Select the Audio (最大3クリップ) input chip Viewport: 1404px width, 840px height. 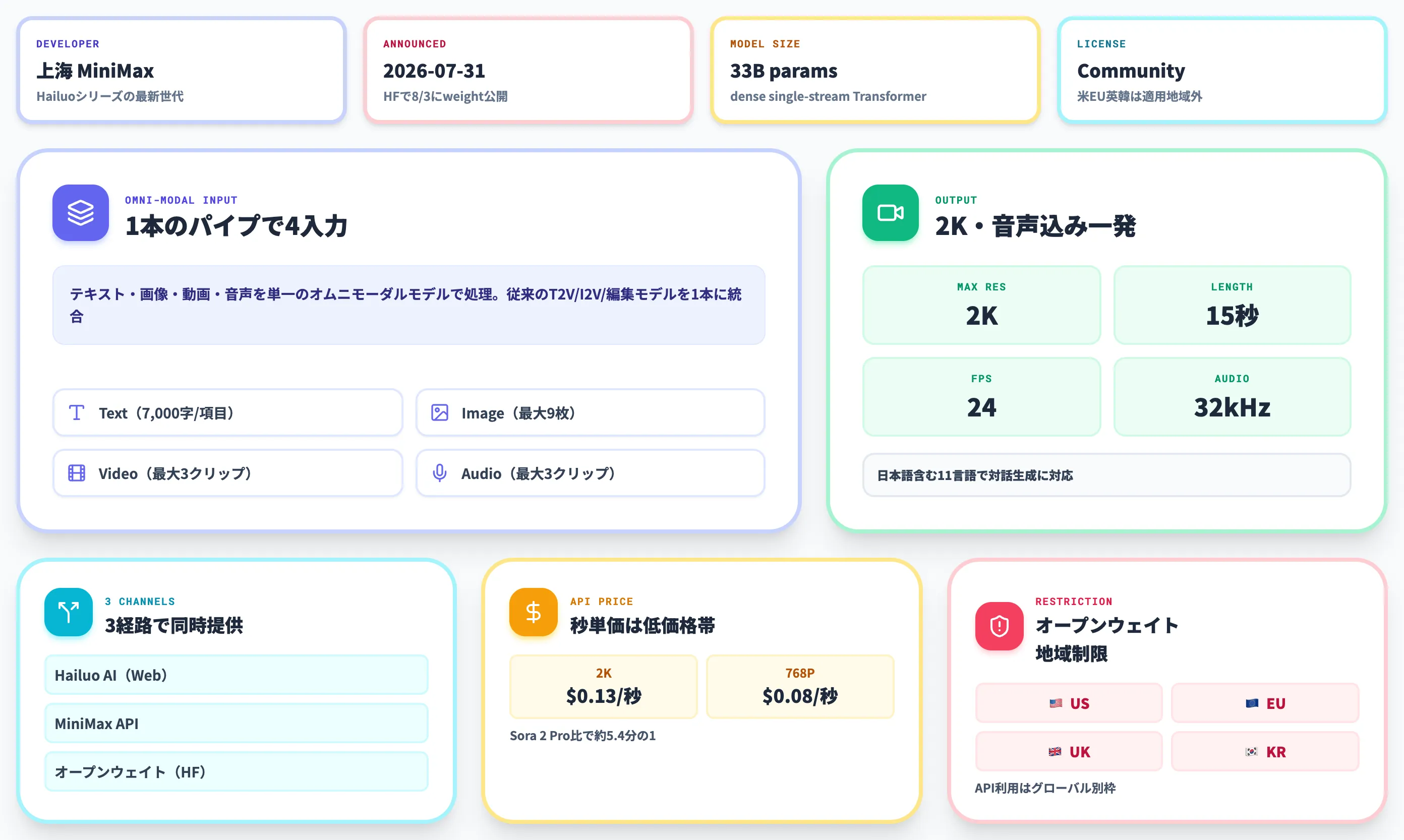(x=591, y=473)
